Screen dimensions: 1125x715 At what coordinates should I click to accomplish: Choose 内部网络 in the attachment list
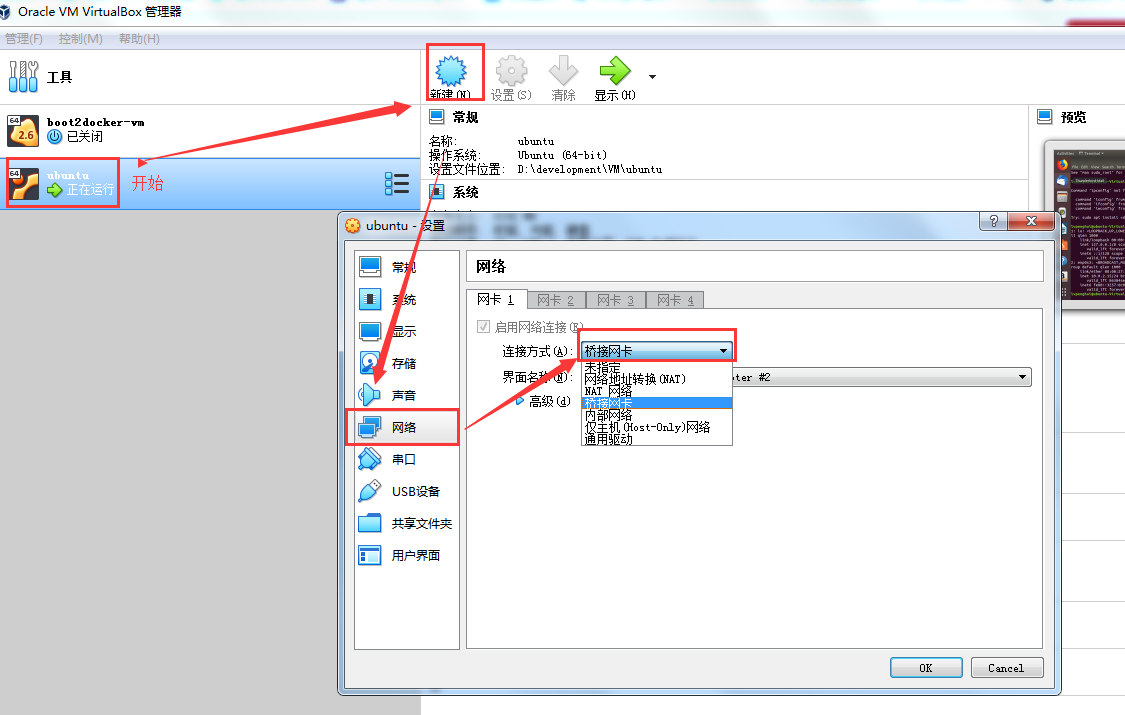click(656, 415)
